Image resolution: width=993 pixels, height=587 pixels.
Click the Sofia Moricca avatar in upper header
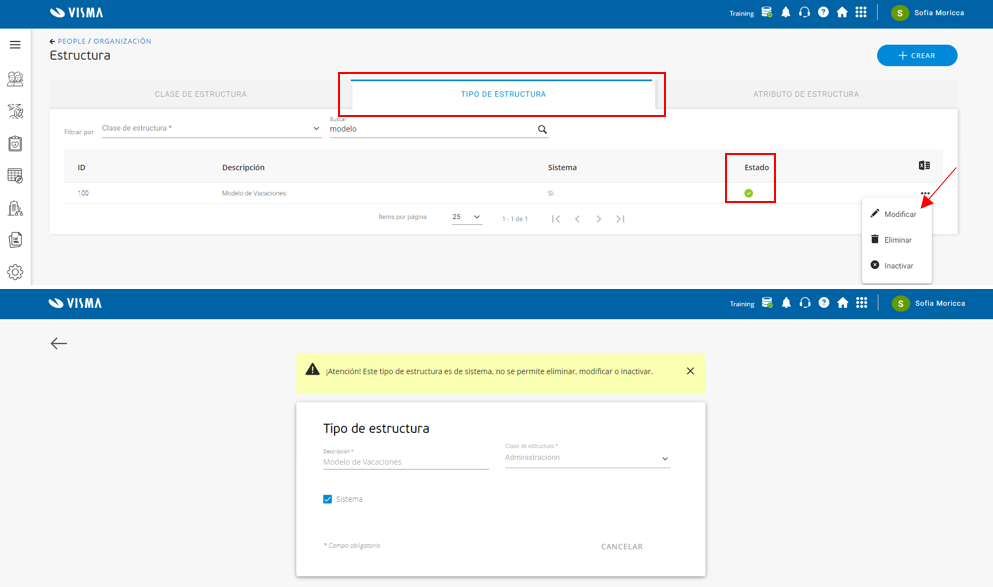(x=900, y=13)
